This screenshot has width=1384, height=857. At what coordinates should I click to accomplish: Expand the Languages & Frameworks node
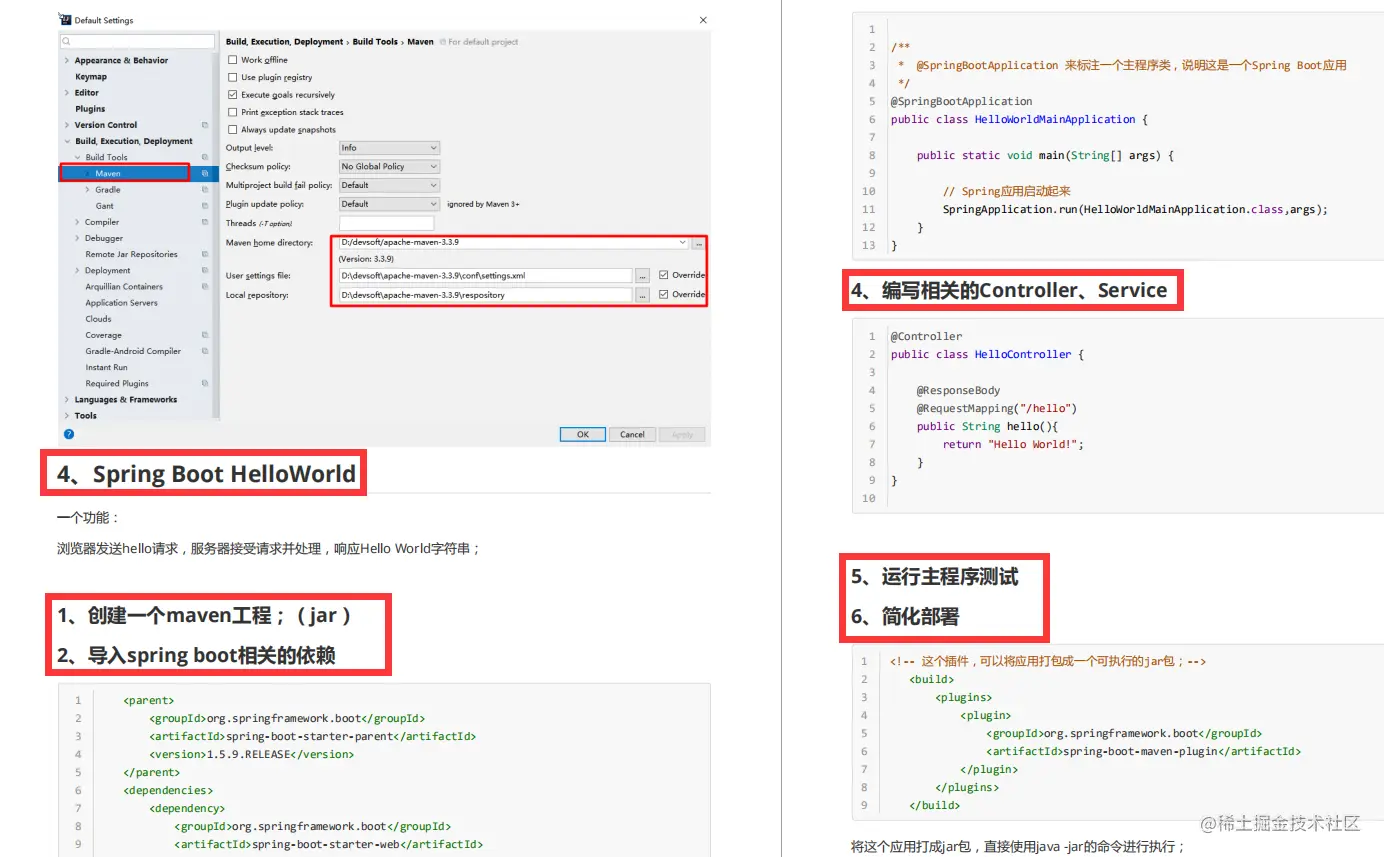pyautogui.click(x=67, y=399)
